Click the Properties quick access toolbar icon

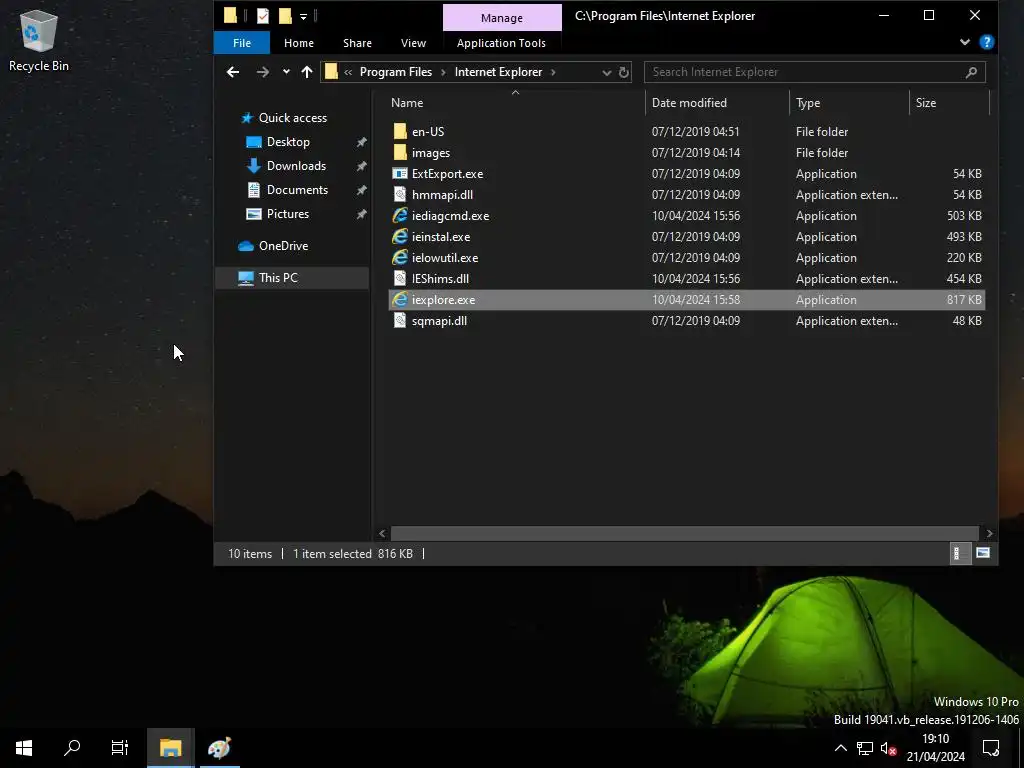coord(263,16)
